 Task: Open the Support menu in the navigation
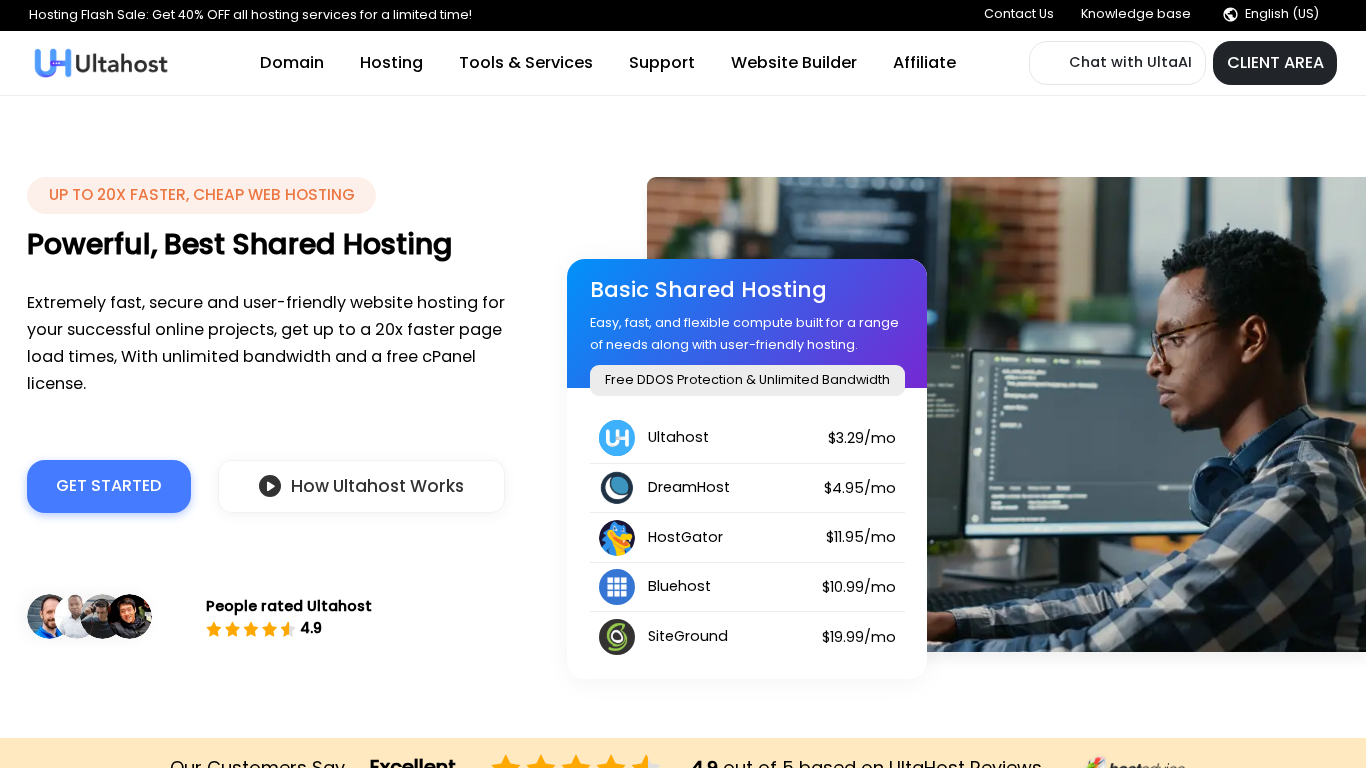661,62
